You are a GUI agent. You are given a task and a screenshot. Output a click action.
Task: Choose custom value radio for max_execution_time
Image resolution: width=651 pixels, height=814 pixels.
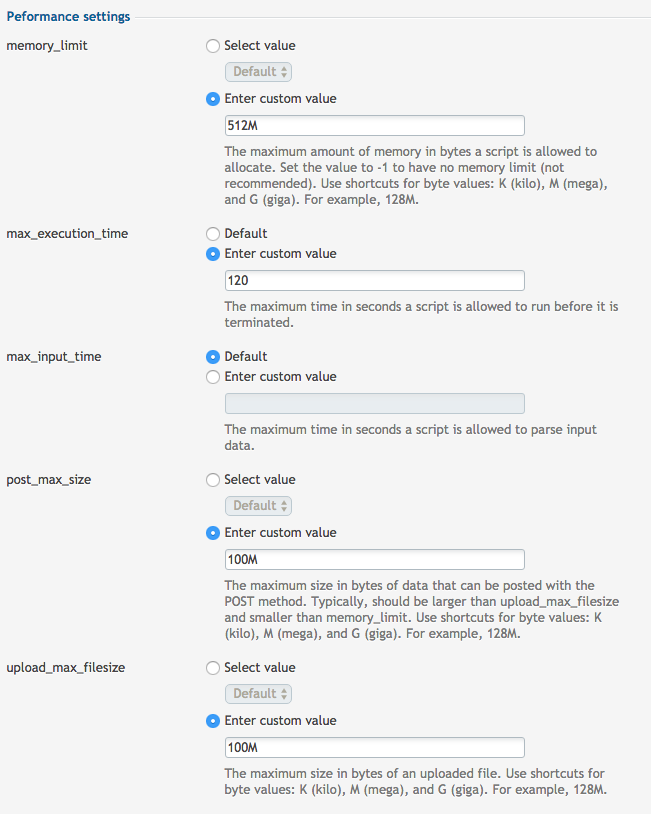click(212, 254)
